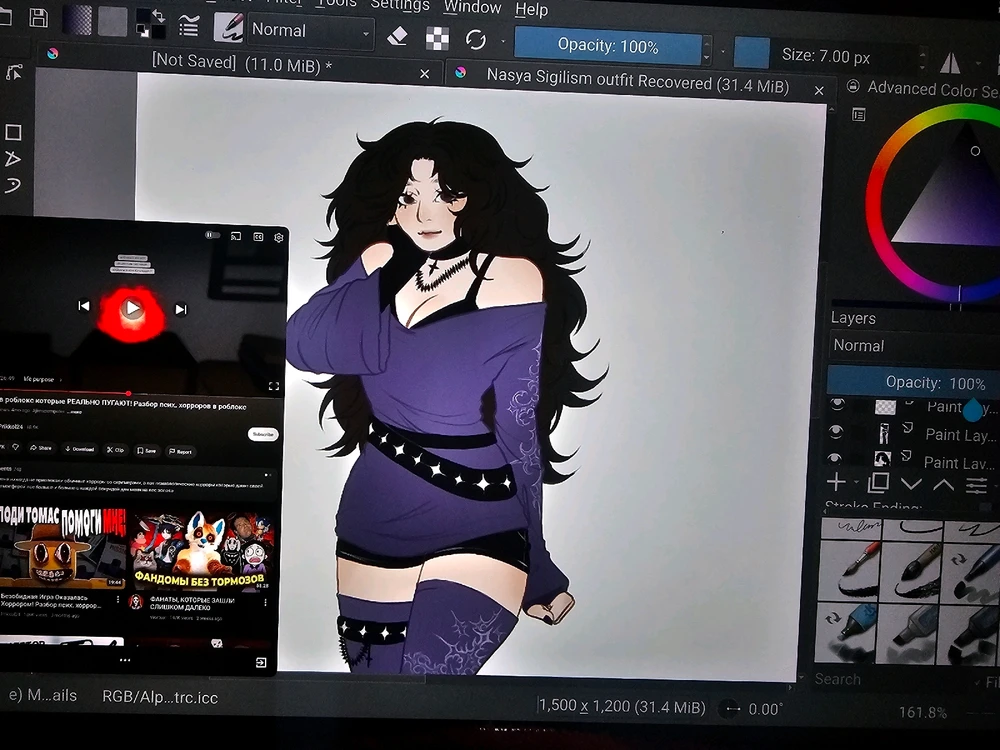The width and height of the screenshot is (1000, 750).
Task: Toggle visibility of the middle Paint Layer
Action: (x=837, y=432)
